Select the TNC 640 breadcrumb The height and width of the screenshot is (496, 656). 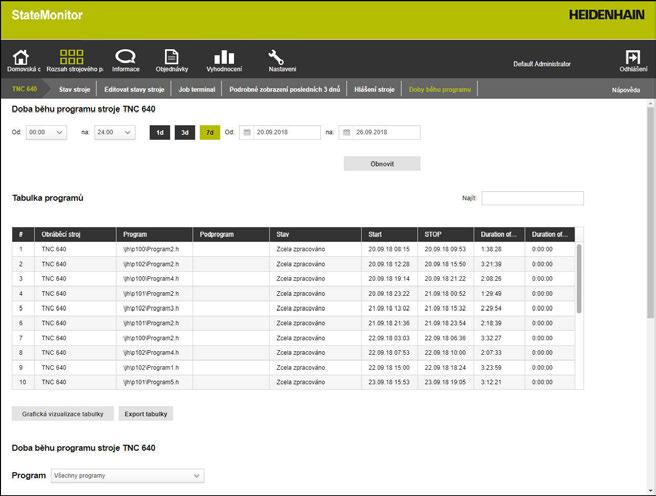pyautogui.click(x=25, y=89)
